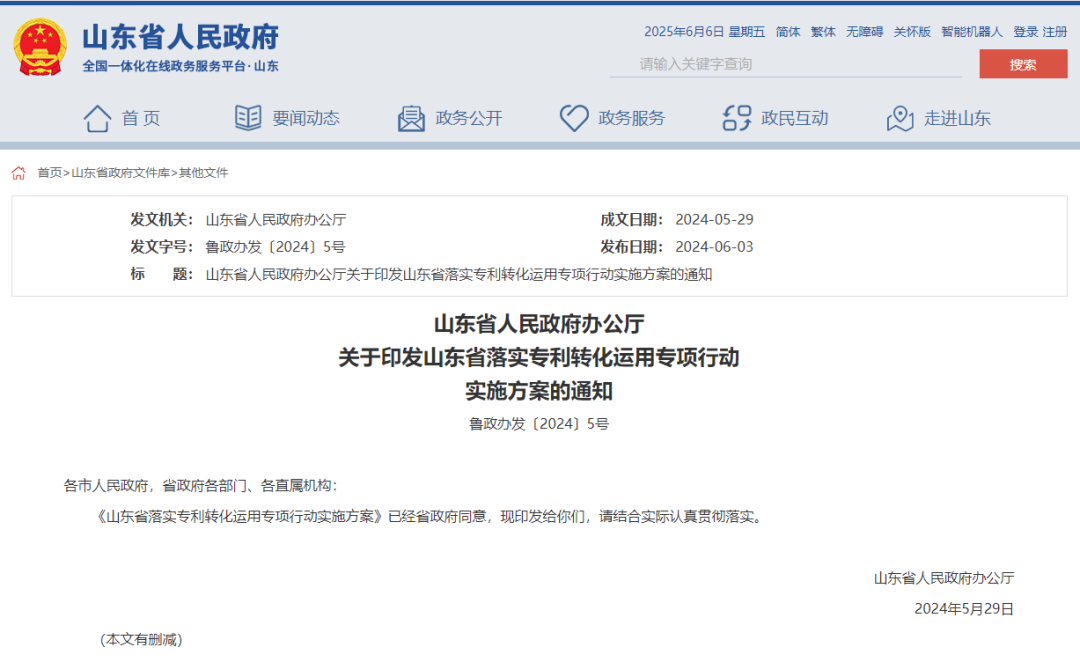Click the small red breadcrumb home icon
The height and width of the screenshot is (662, 1080).
[19, 173]
